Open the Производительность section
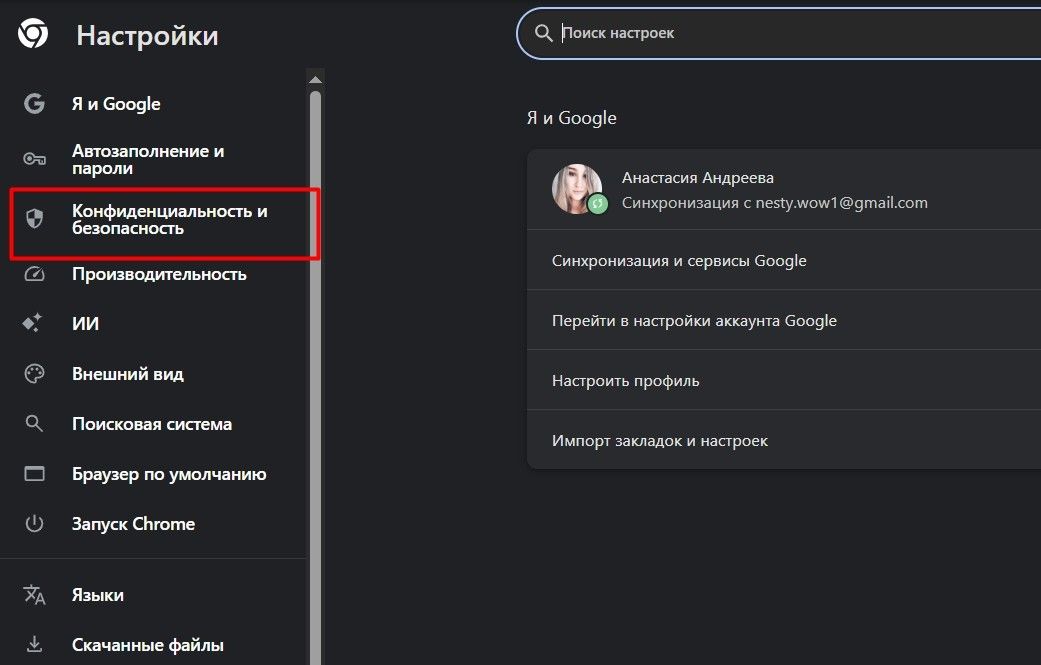The height and width of the screenshot is (665, 1041). pos(159,274)
